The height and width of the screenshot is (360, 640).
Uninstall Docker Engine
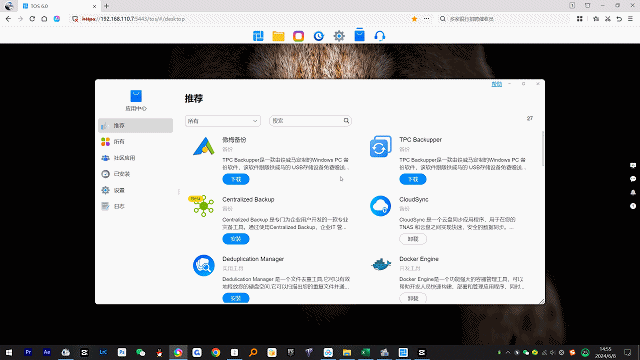413,298
